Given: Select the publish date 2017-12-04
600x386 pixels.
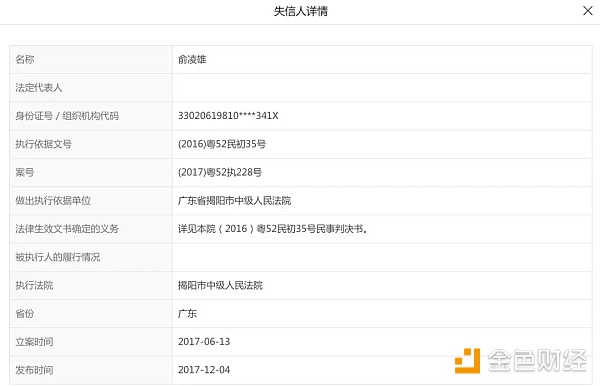Looking at the screenshot, I should coord(204,370).
